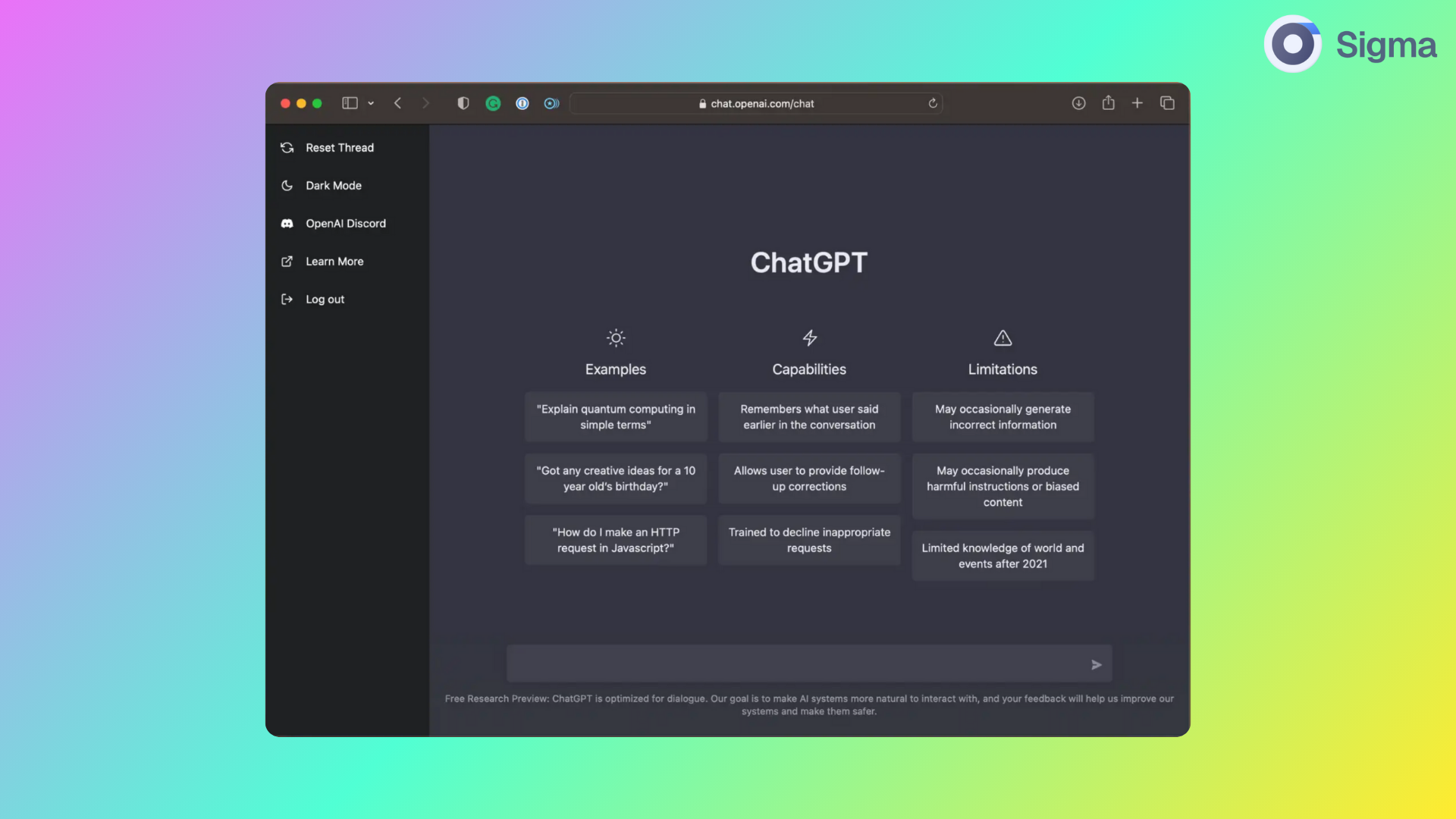Click the sun icon above Examples
This screenshot has height=819, width=1456.
tap(616, 338)
